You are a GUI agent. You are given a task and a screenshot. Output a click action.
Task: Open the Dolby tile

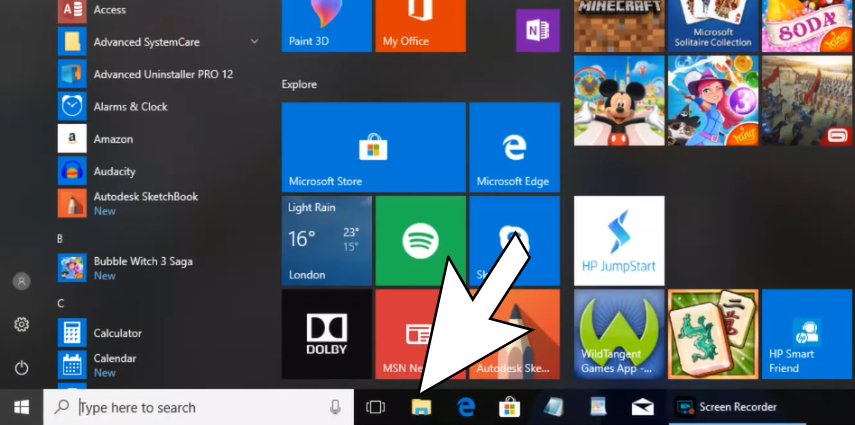pos(327,334)
